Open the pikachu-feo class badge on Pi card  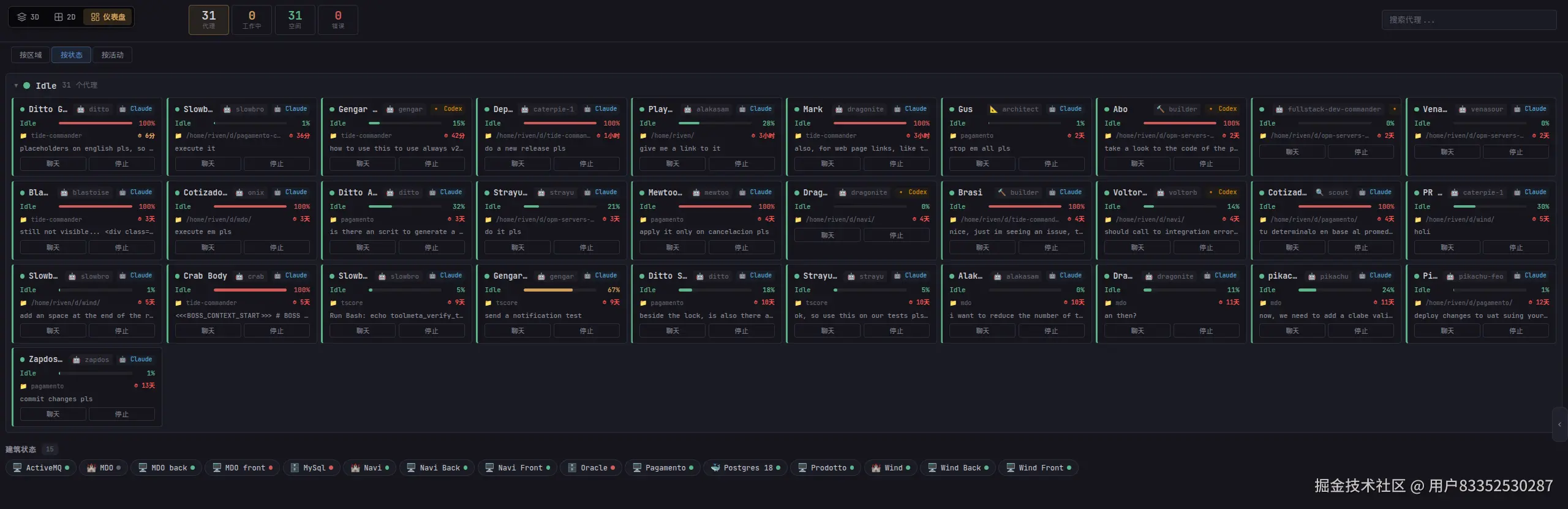[x=1476, y=276]
